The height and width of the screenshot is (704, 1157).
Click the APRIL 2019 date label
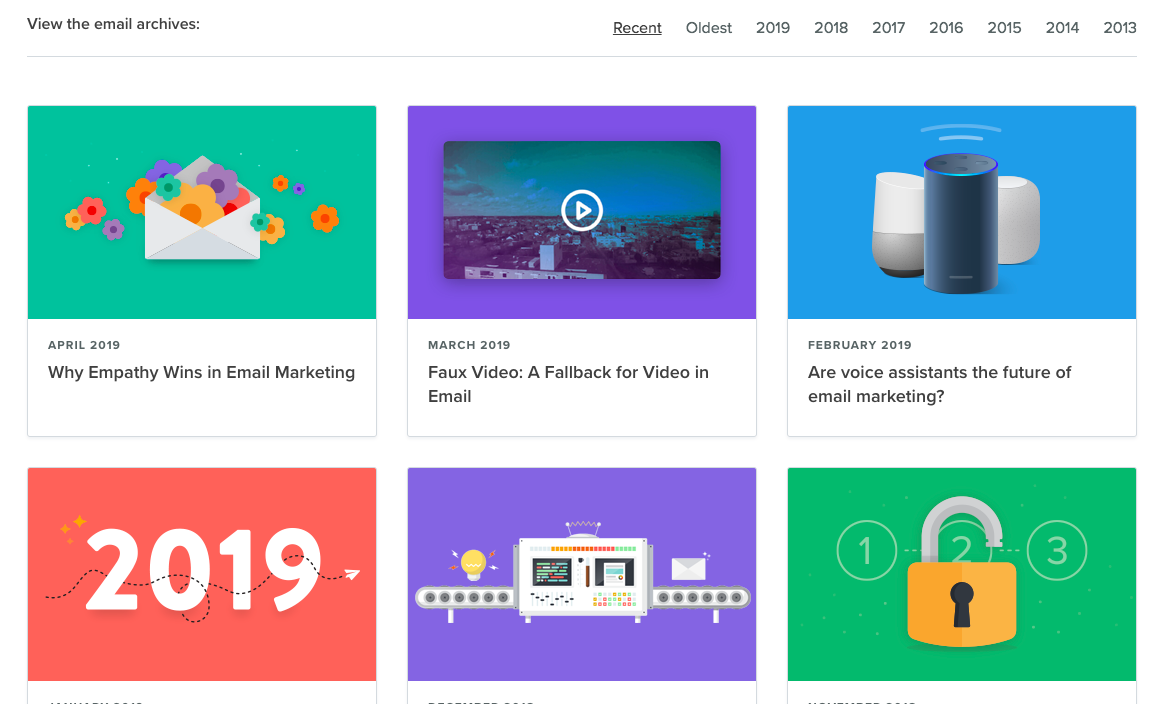click(x=84, y=345)
